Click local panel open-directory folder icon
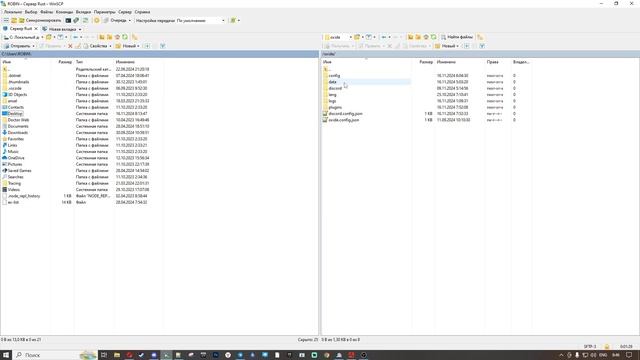640x360 pixels. point(49,37)
